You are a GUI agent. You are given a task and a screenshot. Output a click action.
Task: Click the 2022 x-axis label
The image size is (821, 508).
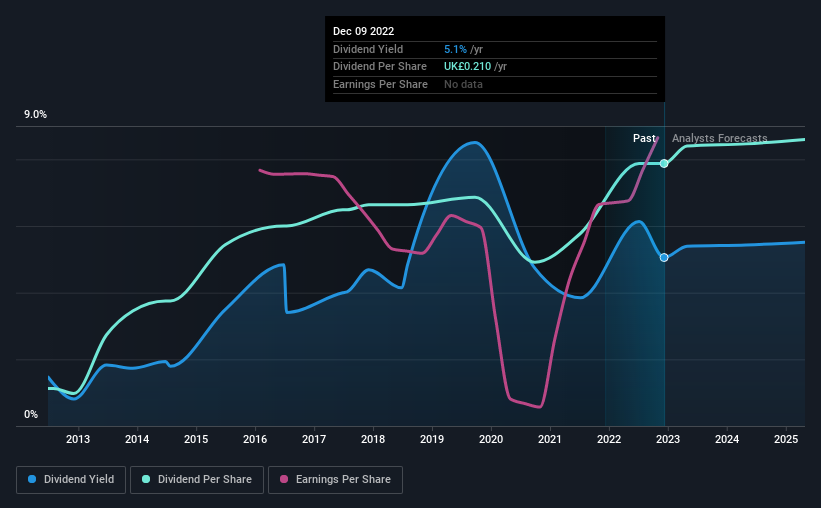[609, 439]
